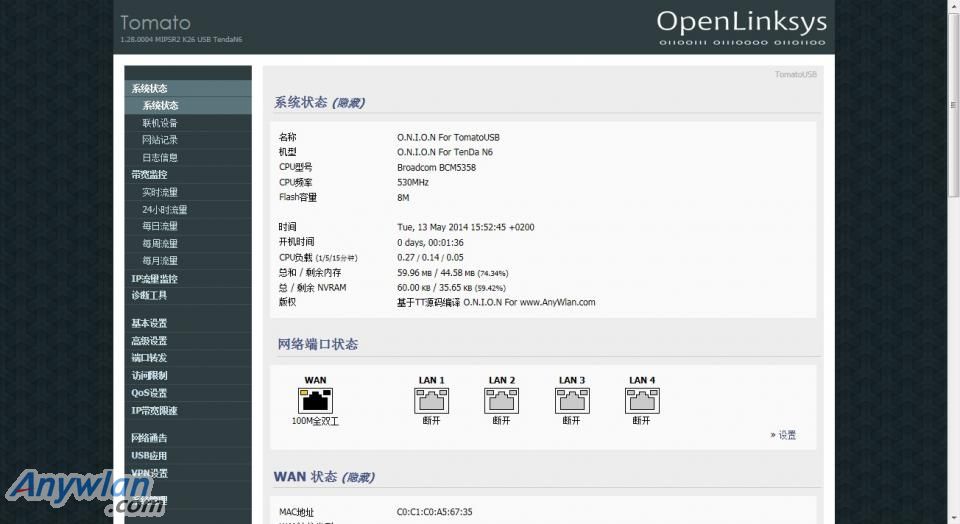The width and height of the screenshot is (960, 524).
Task: Click the uptime value 0 days, 00:01:36
Action: (x=430, y=242)
